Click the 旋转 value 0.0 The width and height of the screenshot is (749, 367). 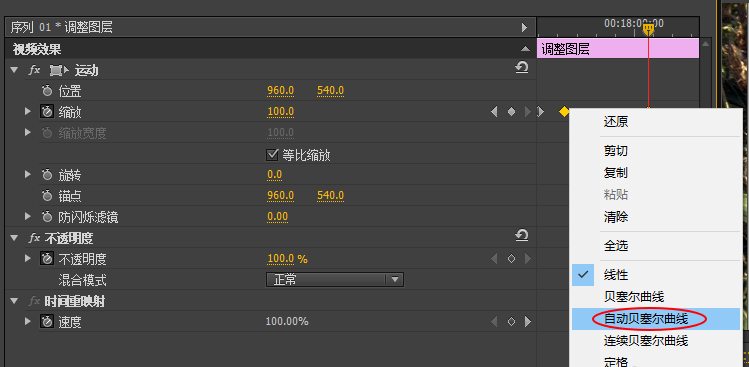(275, 175)
